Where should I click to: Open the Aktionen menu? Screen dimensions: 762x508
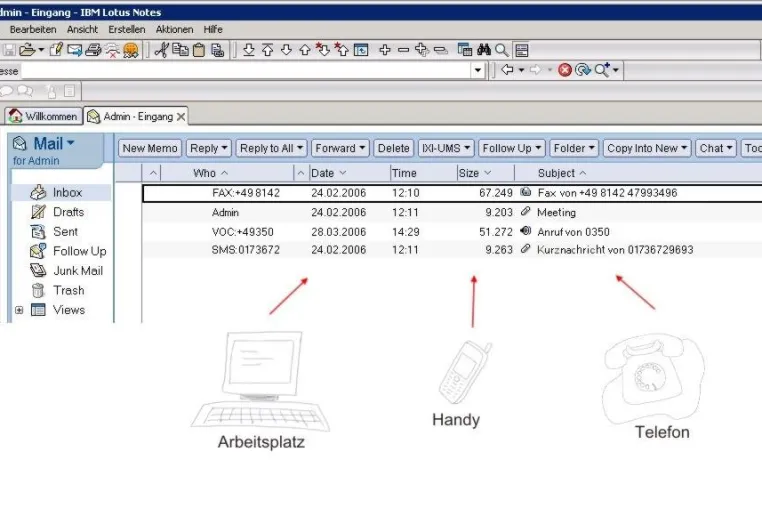174,30
